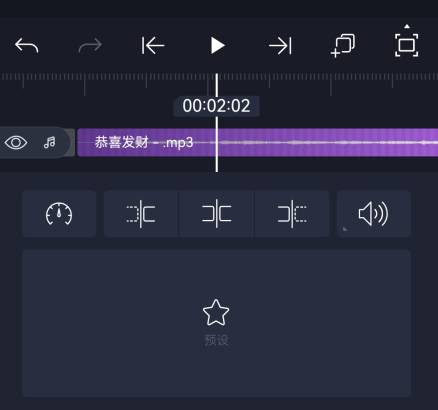Jump to the next edit point
Viewport: 438px width, 410px height.
(x=280, y=45)
